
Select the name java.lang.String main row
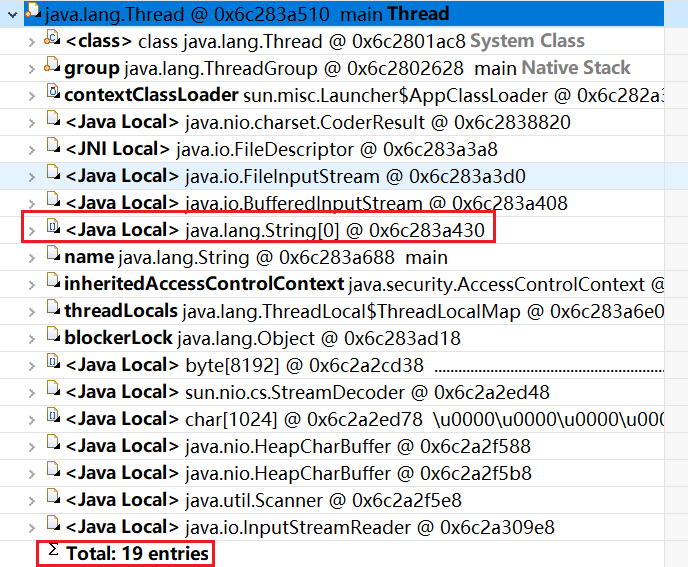point(332,258)
